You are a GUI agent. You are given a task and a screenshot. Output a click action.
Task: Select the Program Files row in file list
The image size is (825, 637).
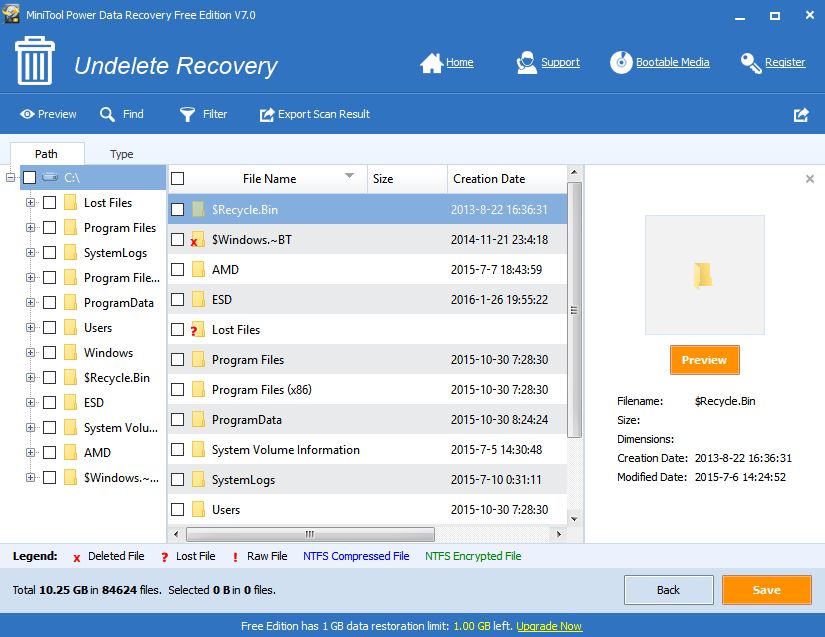pos(367,359)
